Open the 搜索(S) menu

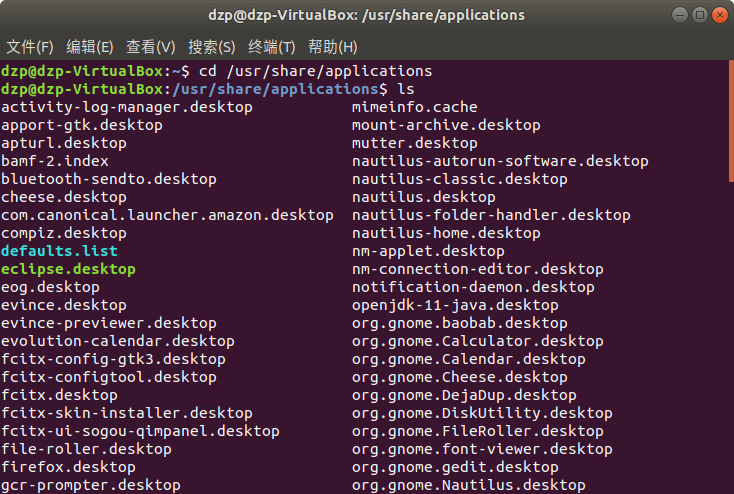click(211, 47)
